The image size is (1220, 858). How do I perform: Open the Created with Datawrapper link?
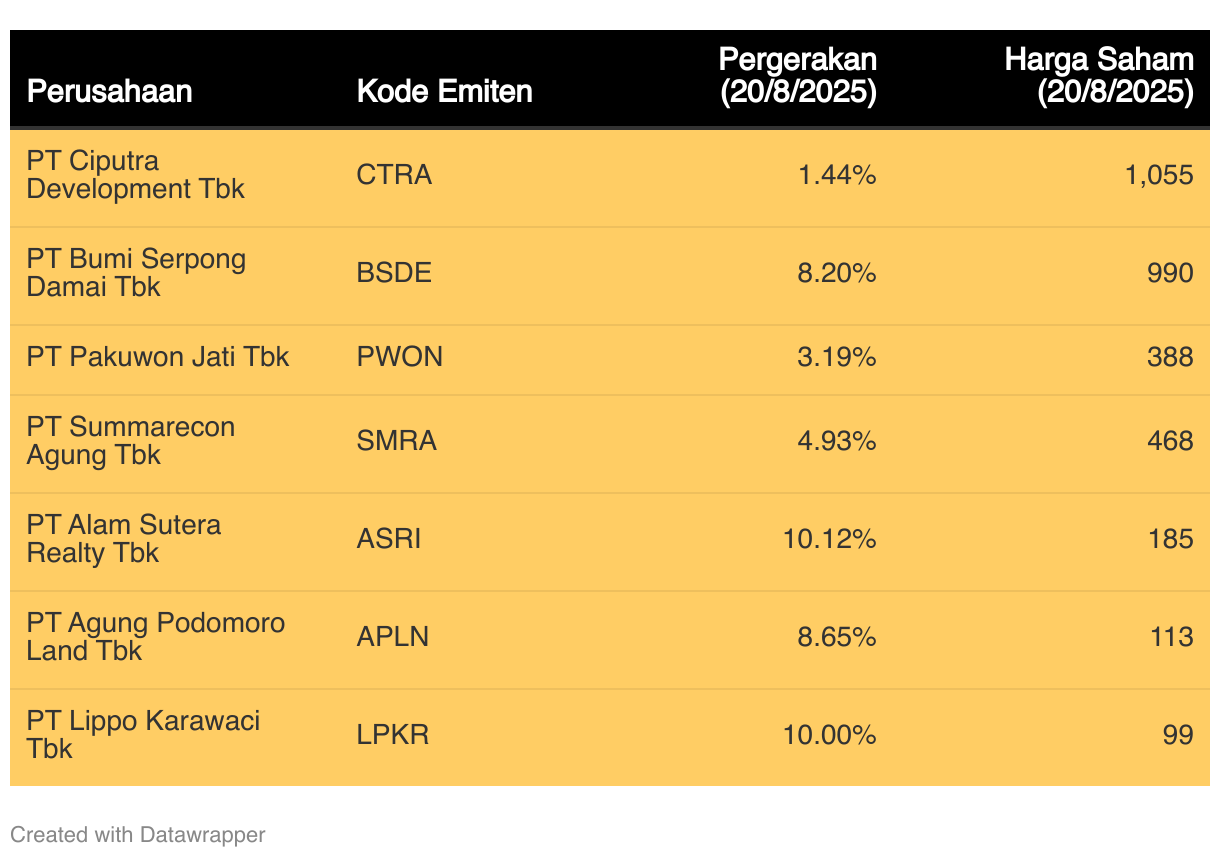coord(138,834)
